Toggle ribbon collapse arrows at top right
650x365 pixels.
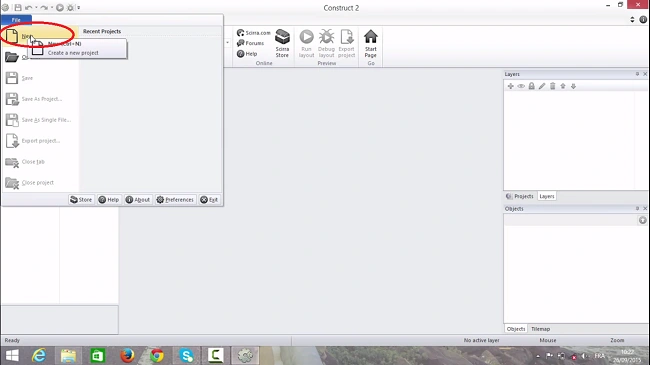coord(632,19)
